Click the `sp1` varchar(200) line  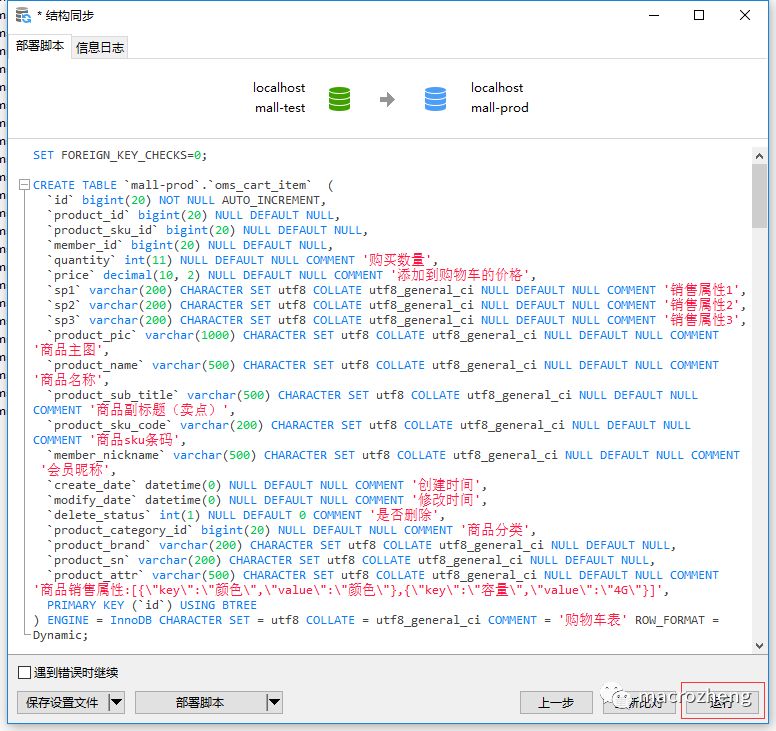396,291
